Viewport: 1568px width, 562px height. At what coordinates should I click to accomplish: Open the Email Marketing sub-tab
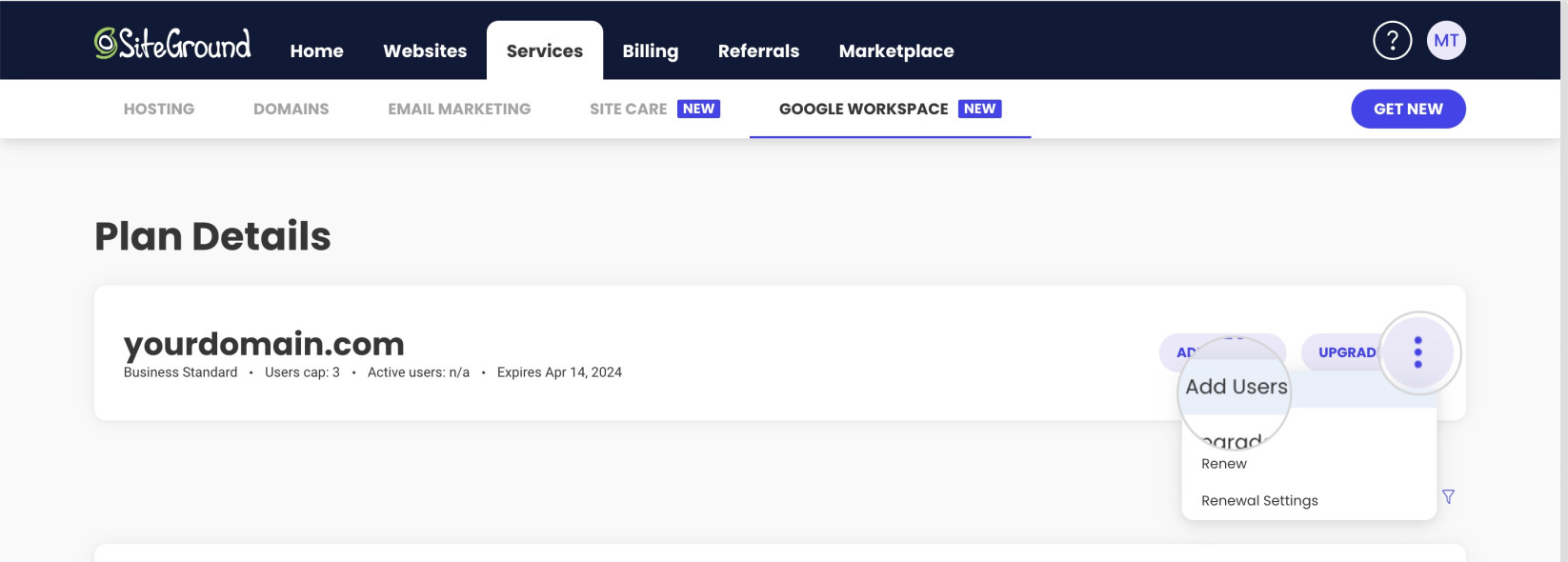[x=459, y=109]
